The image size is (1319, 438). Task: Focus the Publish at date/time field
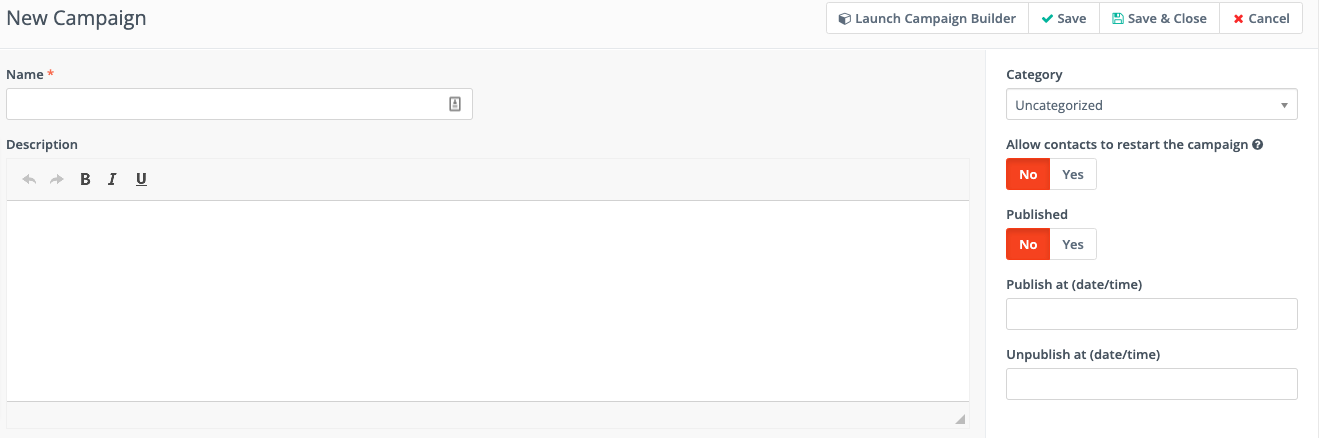tap(1151, 314)
